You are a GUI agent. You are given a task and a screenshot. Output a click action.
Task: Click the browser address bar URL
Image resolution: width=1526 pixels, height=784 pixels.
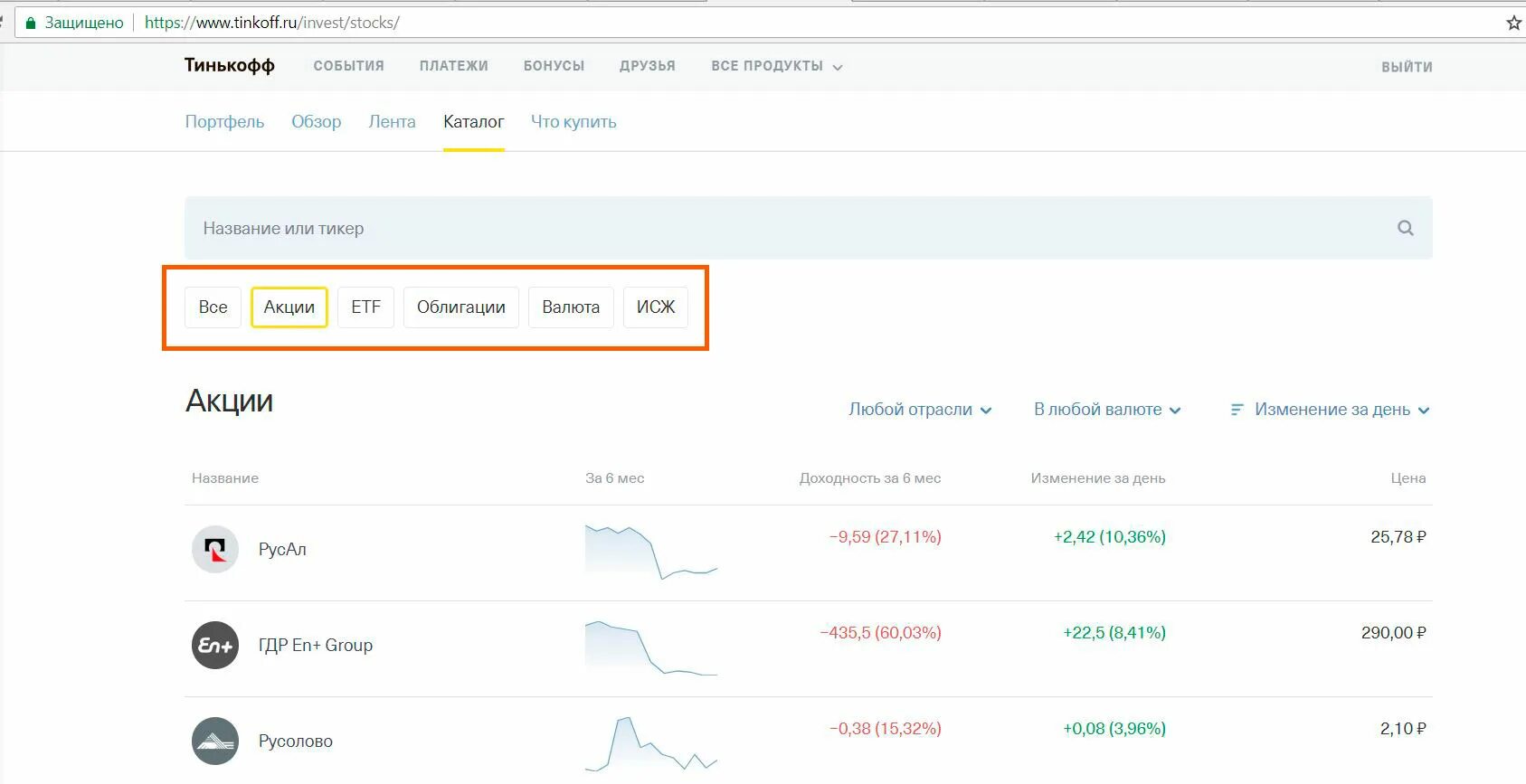tap(272, 23)
